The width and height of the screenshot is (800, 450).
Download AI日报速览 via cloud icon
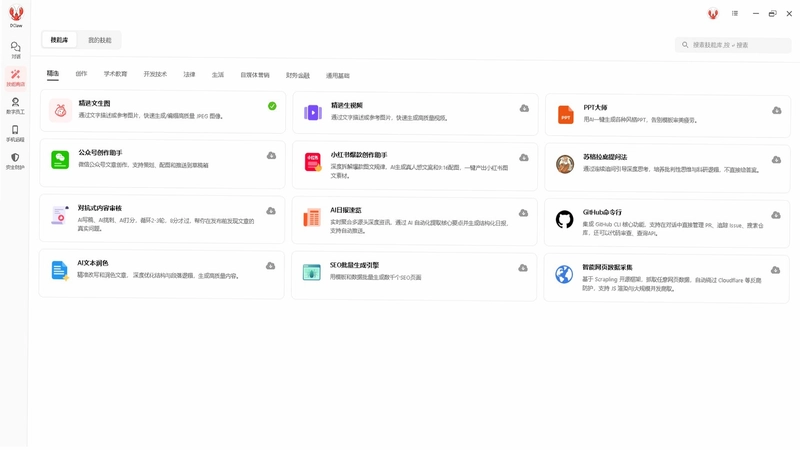click(523, 213)
